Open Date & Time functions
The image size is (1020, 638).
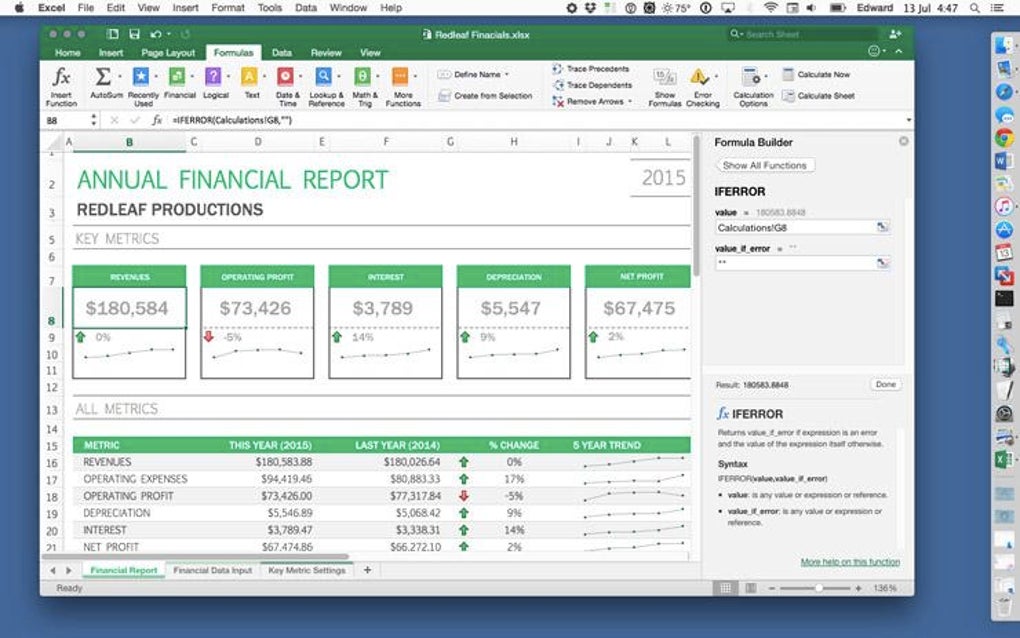point(285,77)
